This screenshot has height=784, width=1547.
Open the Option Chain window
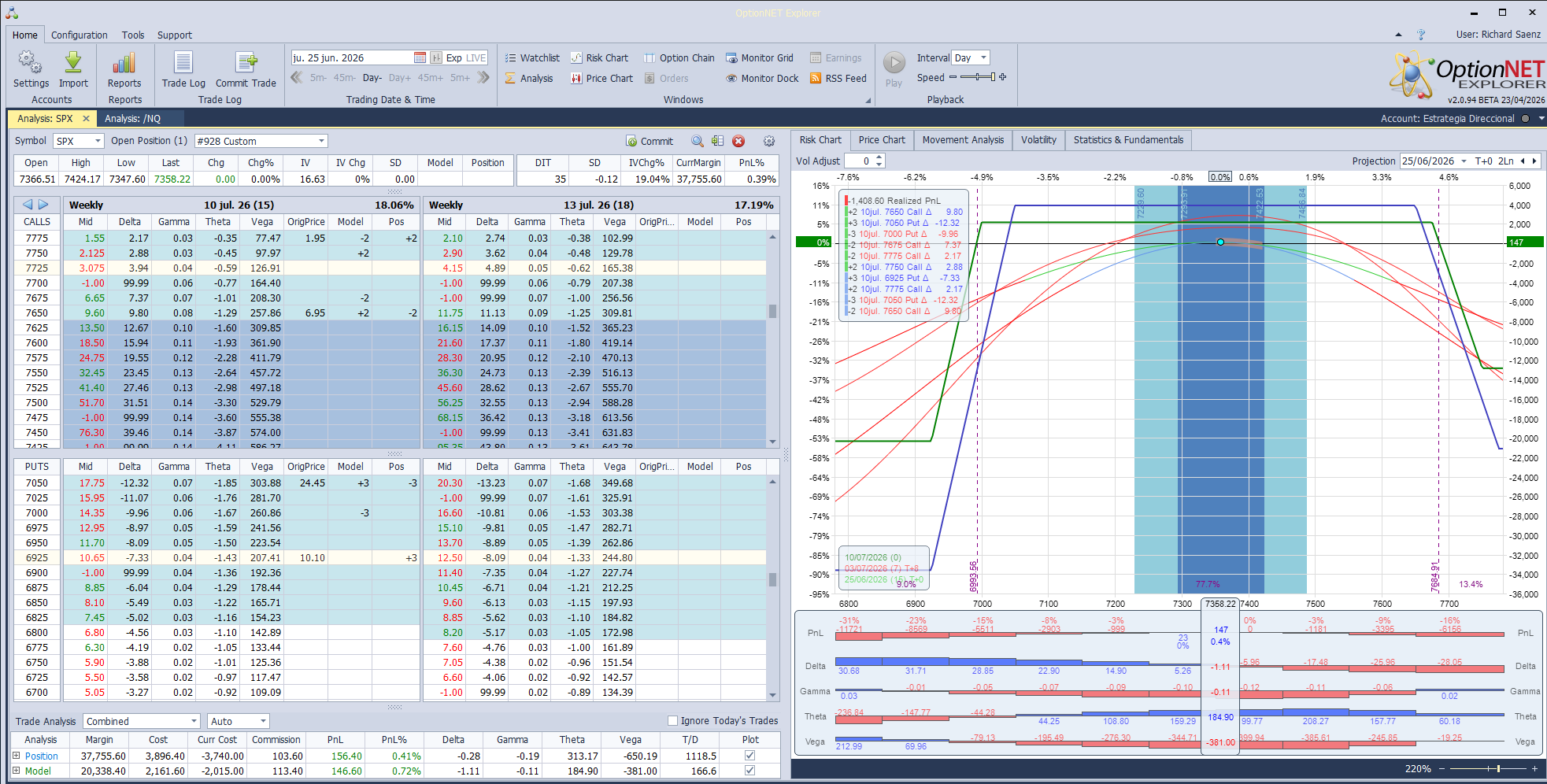click(x=679, y=57)
